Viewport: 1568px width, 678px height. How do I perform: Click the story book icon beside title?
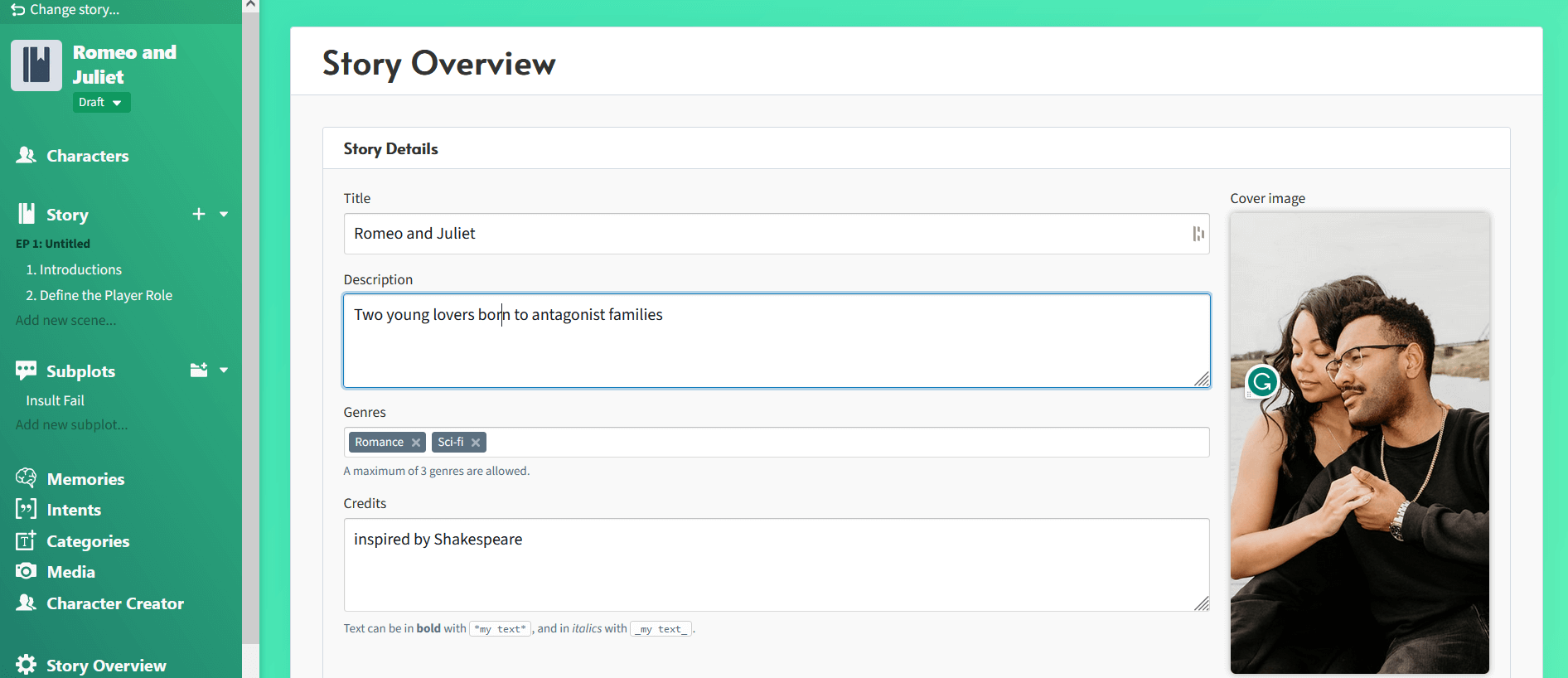click(36, 65)
